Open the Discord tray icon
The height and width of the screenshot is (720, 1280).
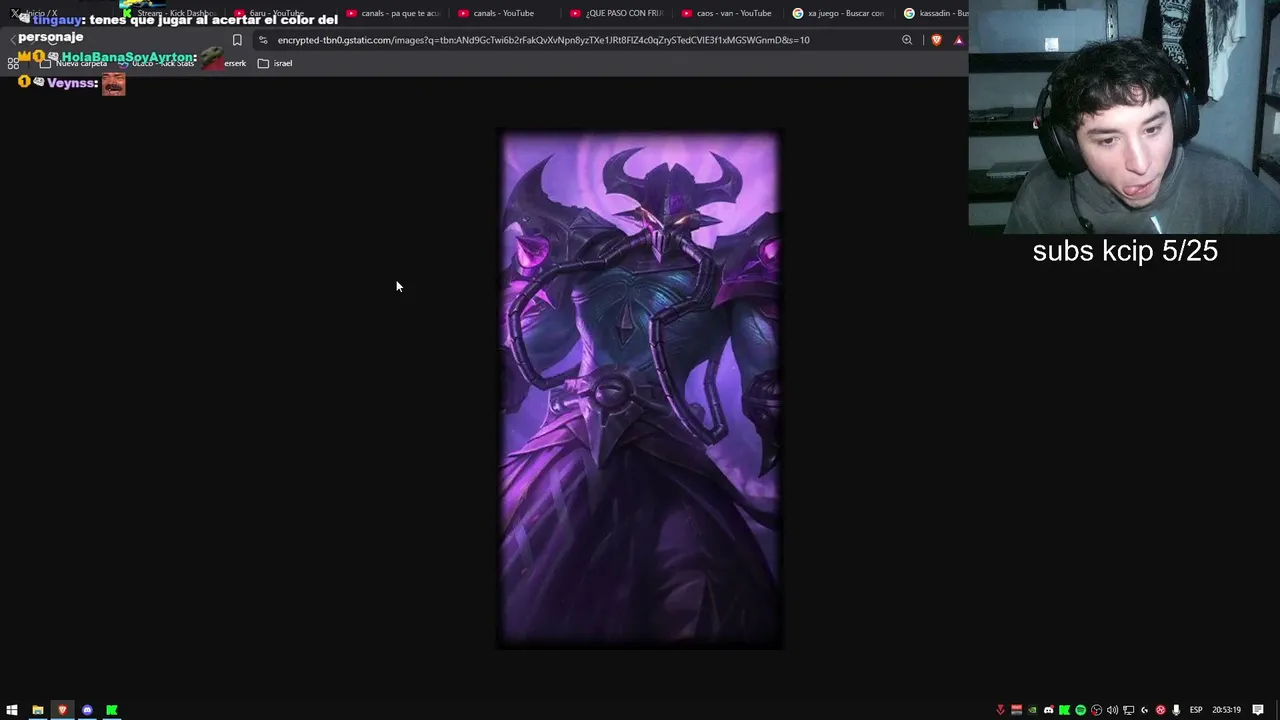(1048, 710)
